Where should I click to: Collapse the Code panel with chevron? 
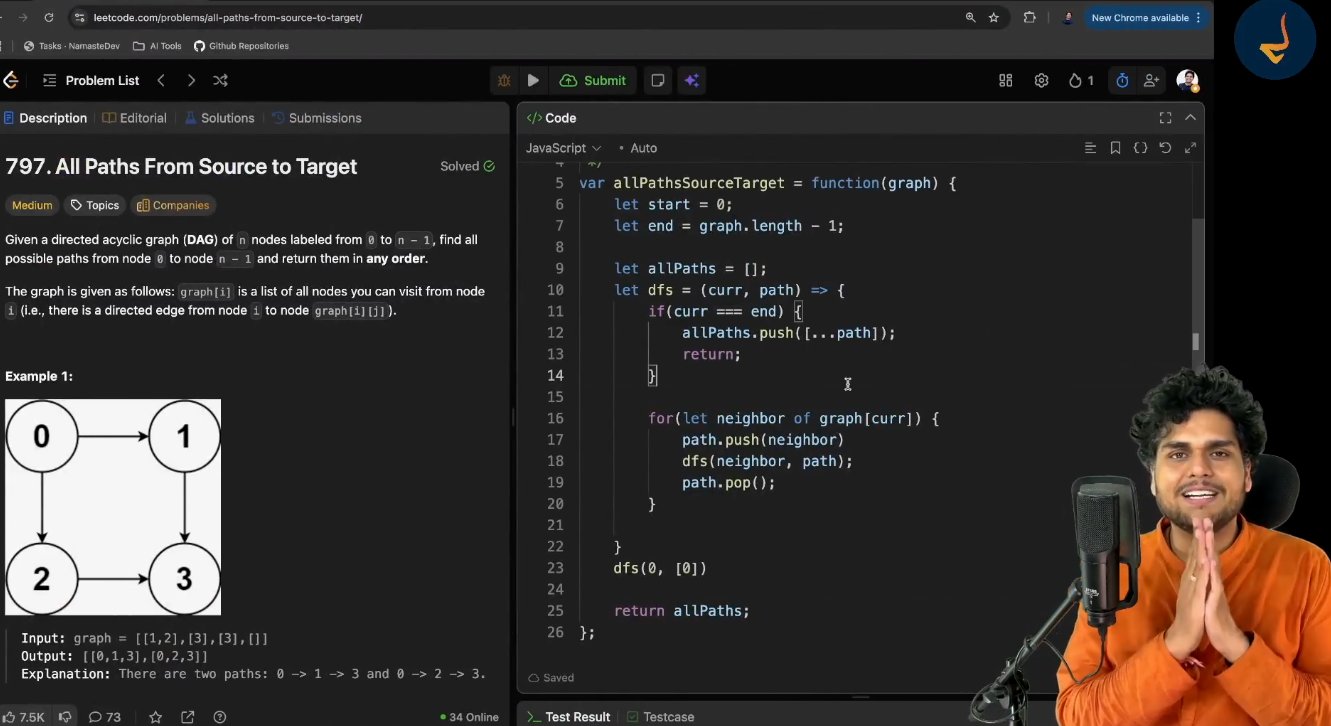click(x=1190, y=118)
